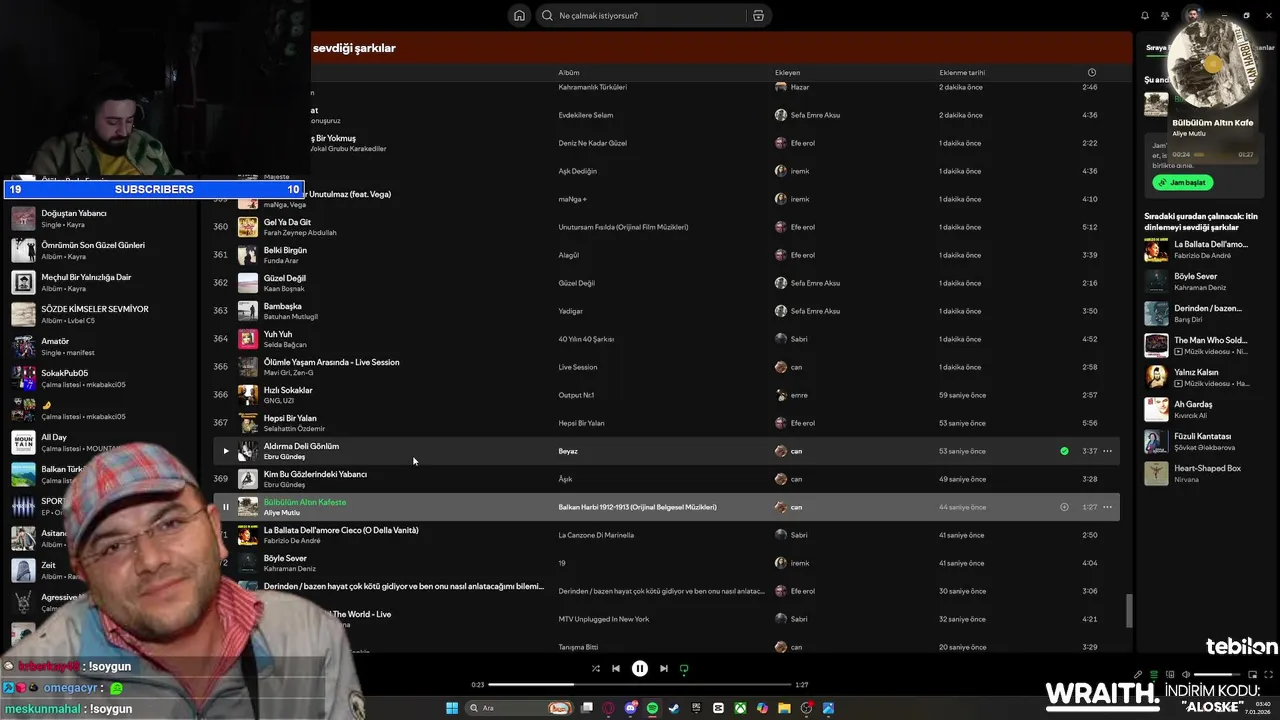The width and height of the screenshot is (1280, 720).
Task: Open Steam from the taskbar
Action: click(x=674, y=708)
